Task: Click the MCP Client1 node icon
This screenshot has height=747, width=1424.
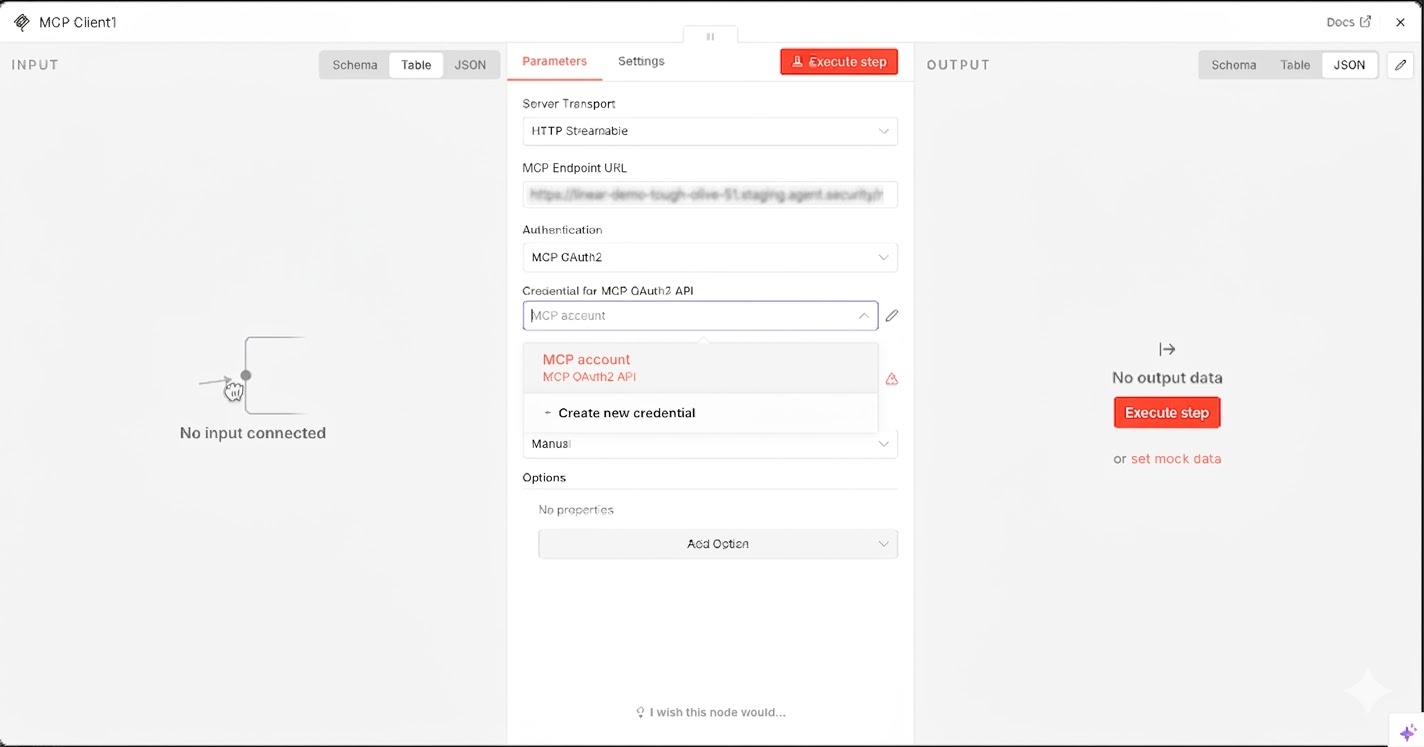Action: click(x=22, y=21)
